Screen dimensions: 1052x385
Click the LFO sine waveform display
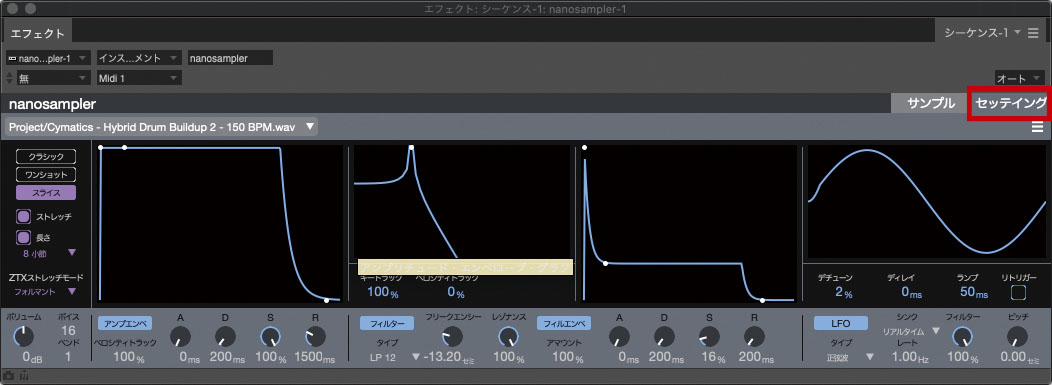click(927, 202)
